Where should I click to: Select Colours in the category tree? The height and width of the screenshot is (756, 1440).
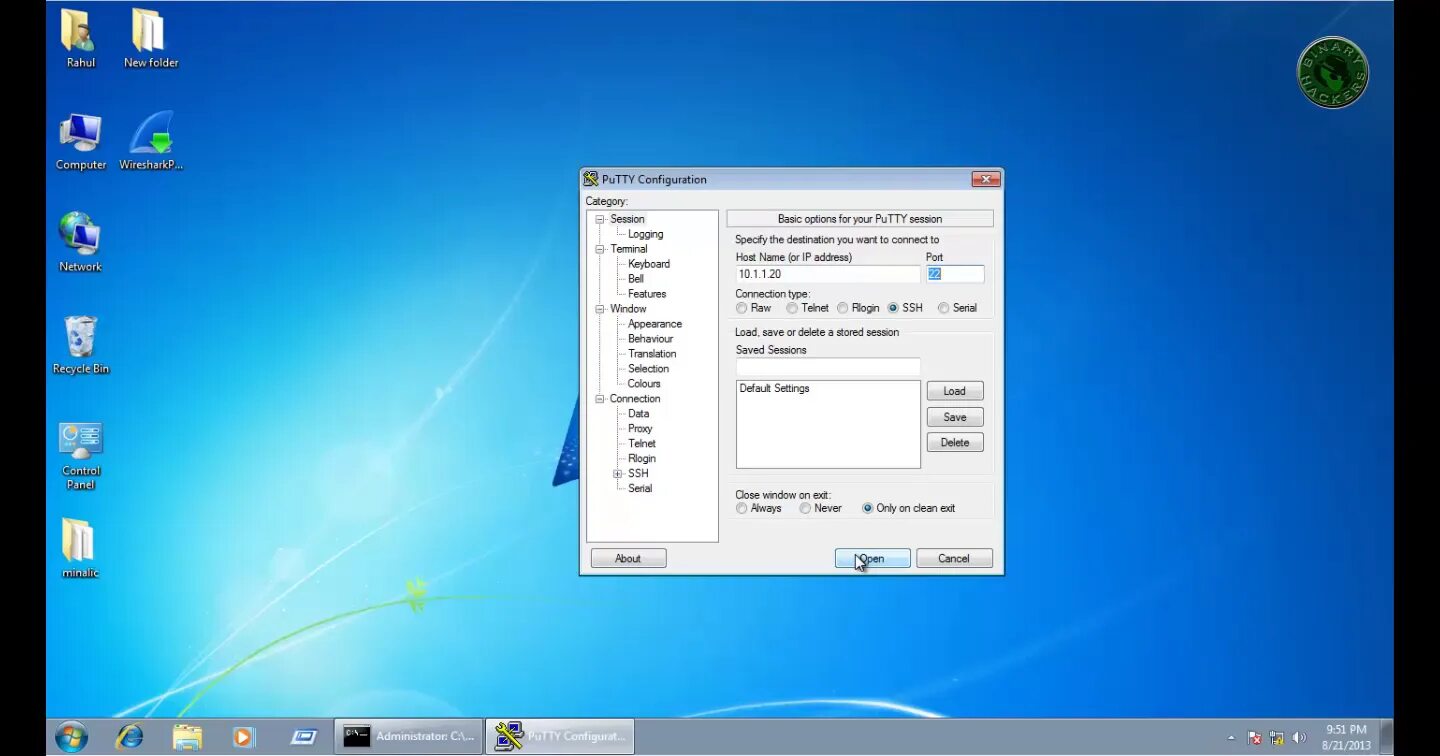pos(643,383)
